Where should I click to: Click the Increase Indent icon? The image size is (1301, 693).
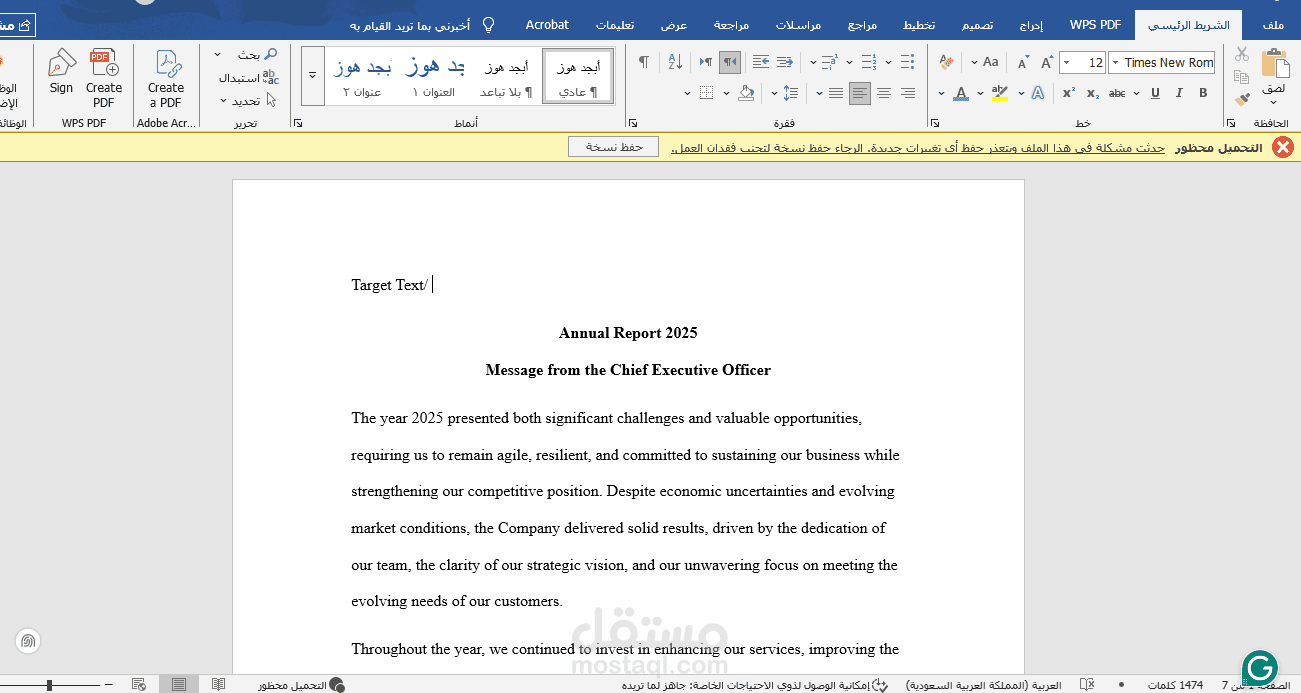(761, 62)
